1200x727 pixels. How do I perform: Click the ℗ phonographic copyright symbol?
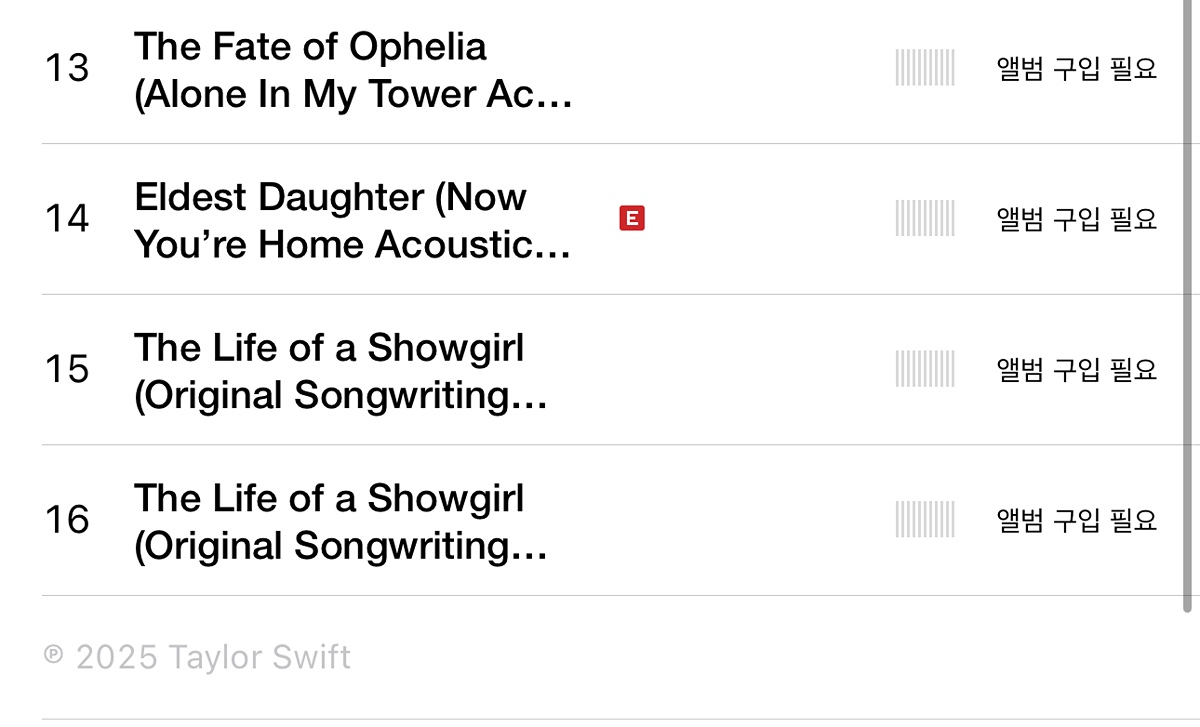coord(53,655)
